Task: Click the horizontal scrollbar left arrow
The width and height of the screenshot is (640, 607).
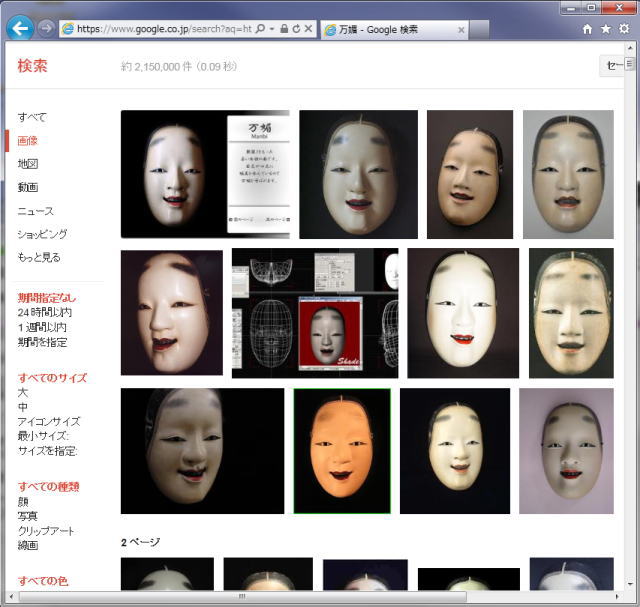Action: point(11,596)
